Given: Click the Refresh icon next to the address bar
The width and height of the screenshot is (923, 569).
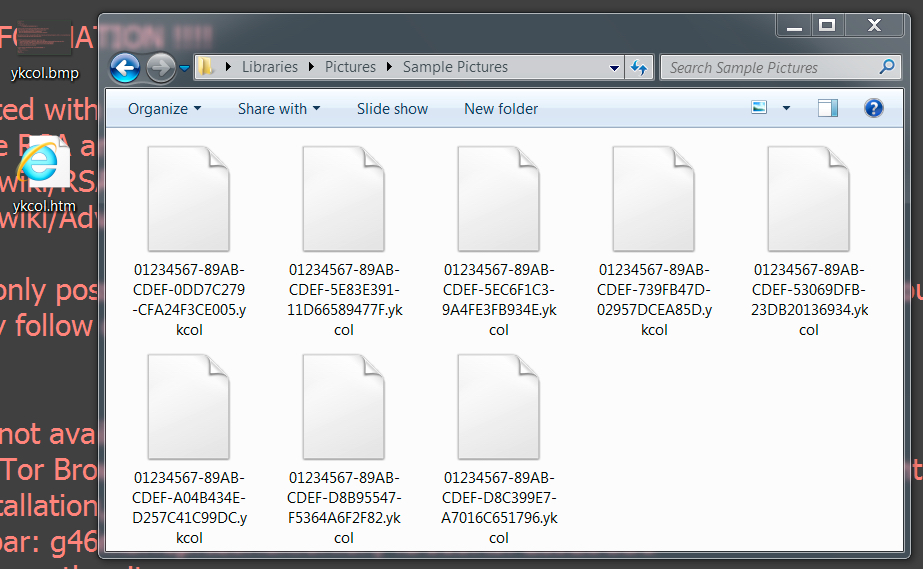Looking at the screenshot, I should tap(639, 68).
